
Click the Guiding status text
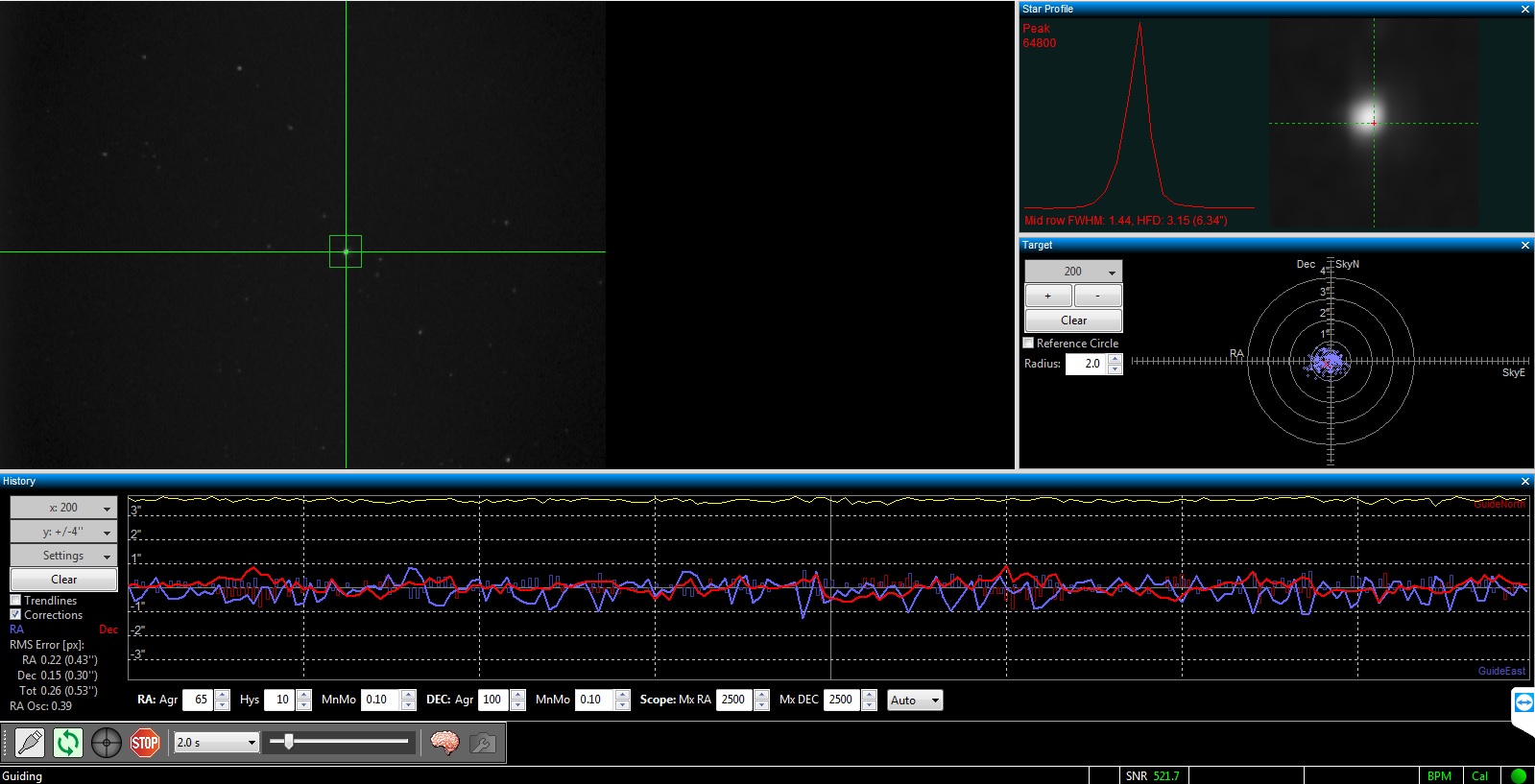pyautogui.click(x=22, y=776)
